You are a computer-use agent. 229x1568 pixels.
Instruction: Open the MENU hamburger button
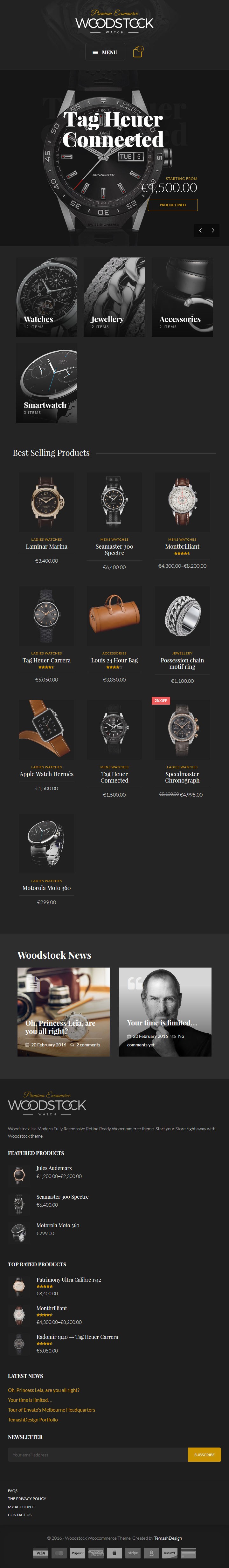(x=105, y=52)
